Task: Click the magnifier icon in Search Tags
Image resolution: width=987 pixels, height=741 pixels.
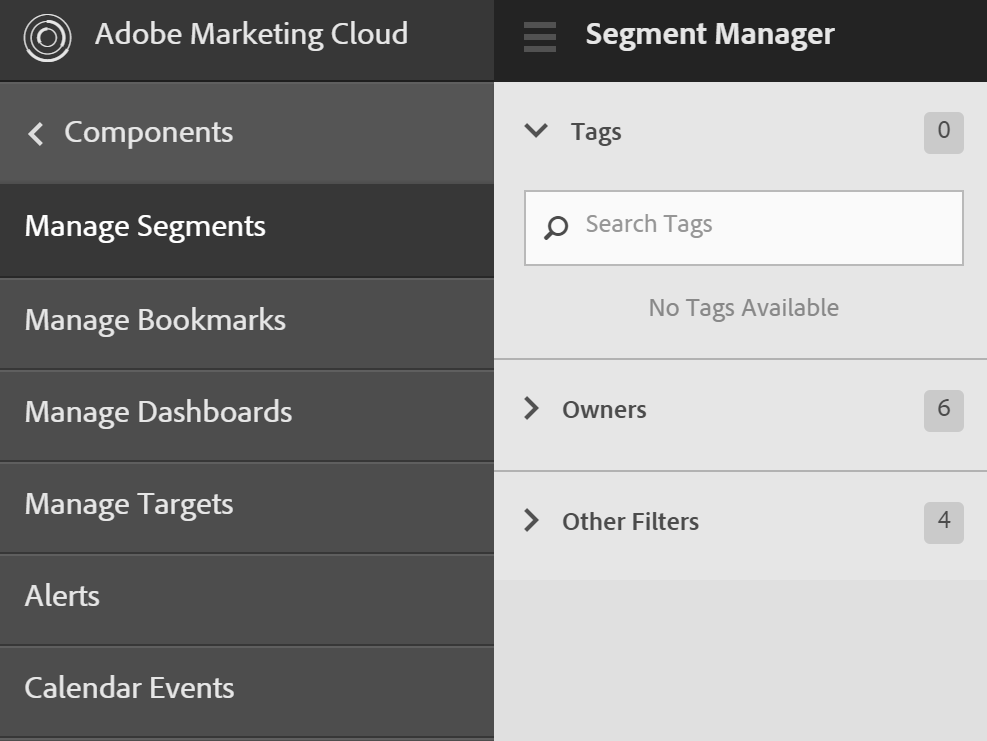Action: click(x=556, y=227)
